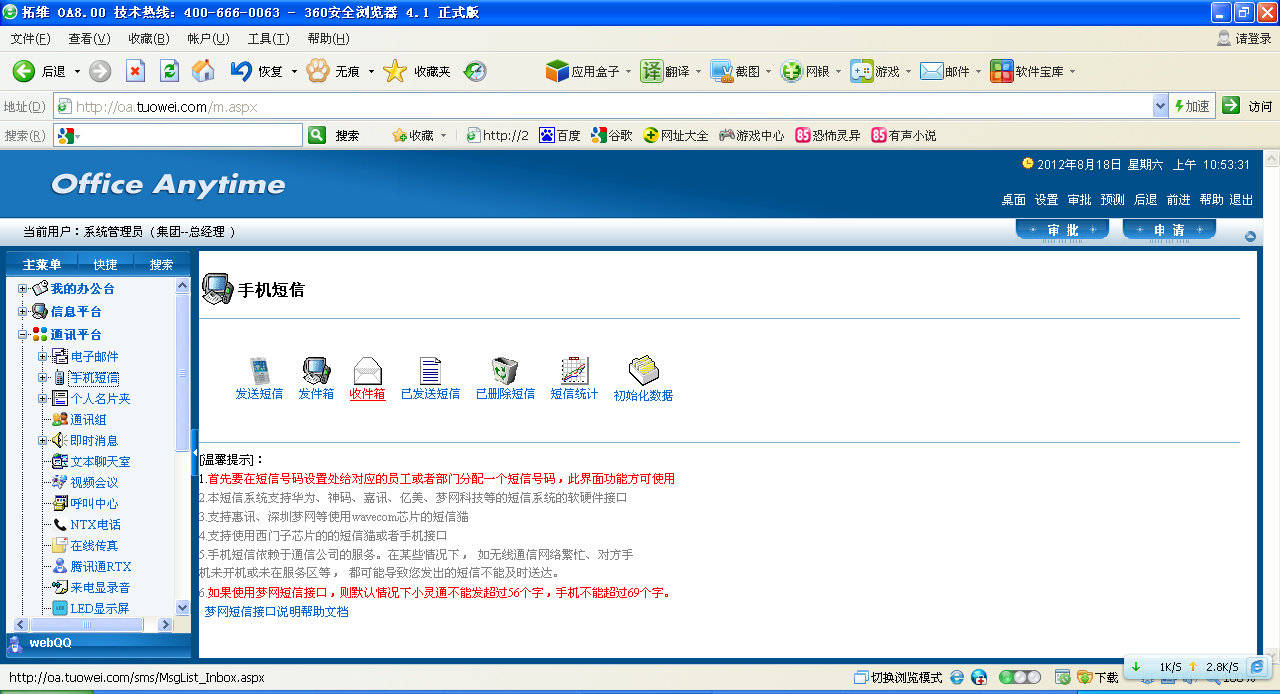1280x694 pixels.
Task: Open the 发送短信 (send SMS) icon
Action: click(x=259, y=371)
